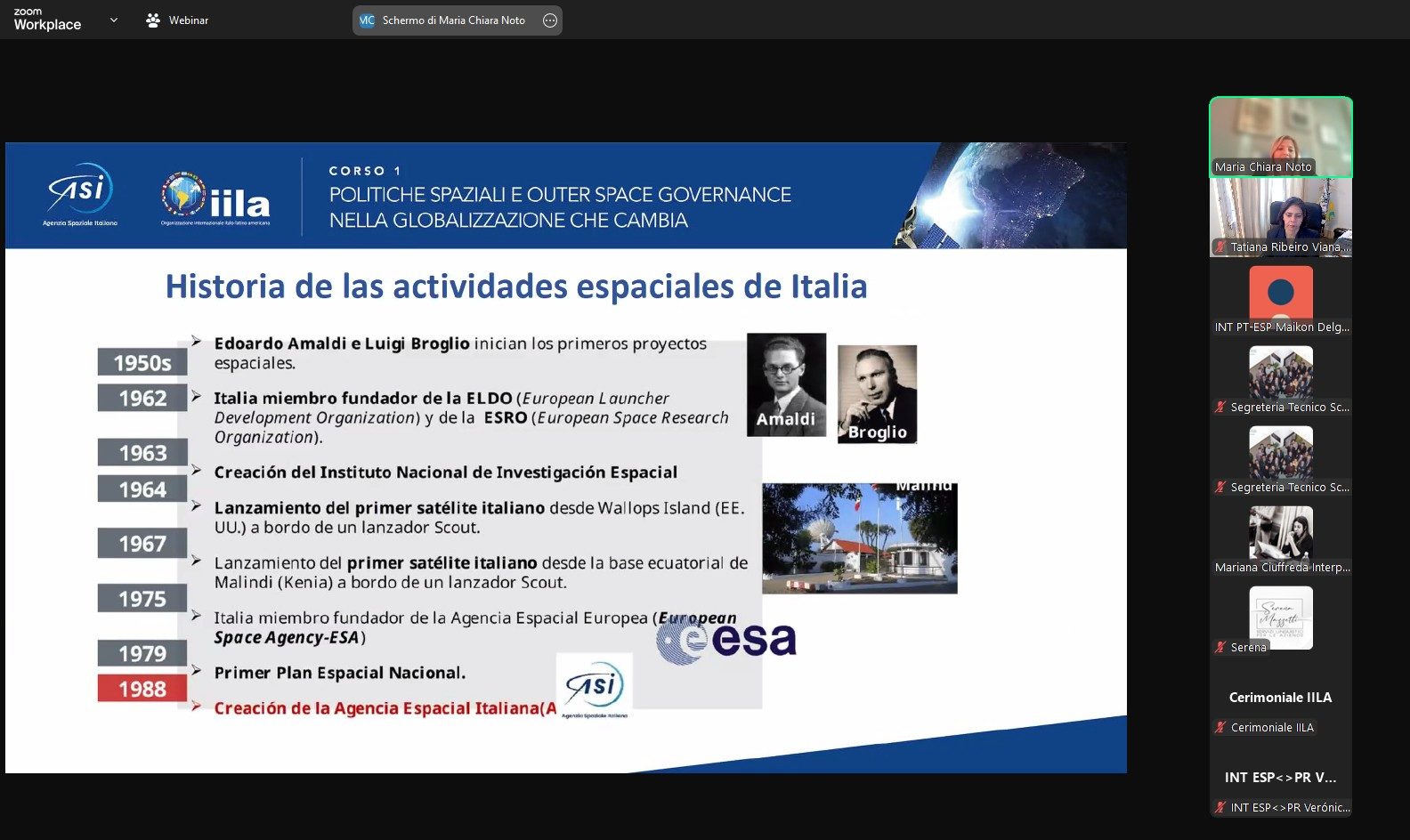Click the Zoom Workplace logo

point(47,20)
